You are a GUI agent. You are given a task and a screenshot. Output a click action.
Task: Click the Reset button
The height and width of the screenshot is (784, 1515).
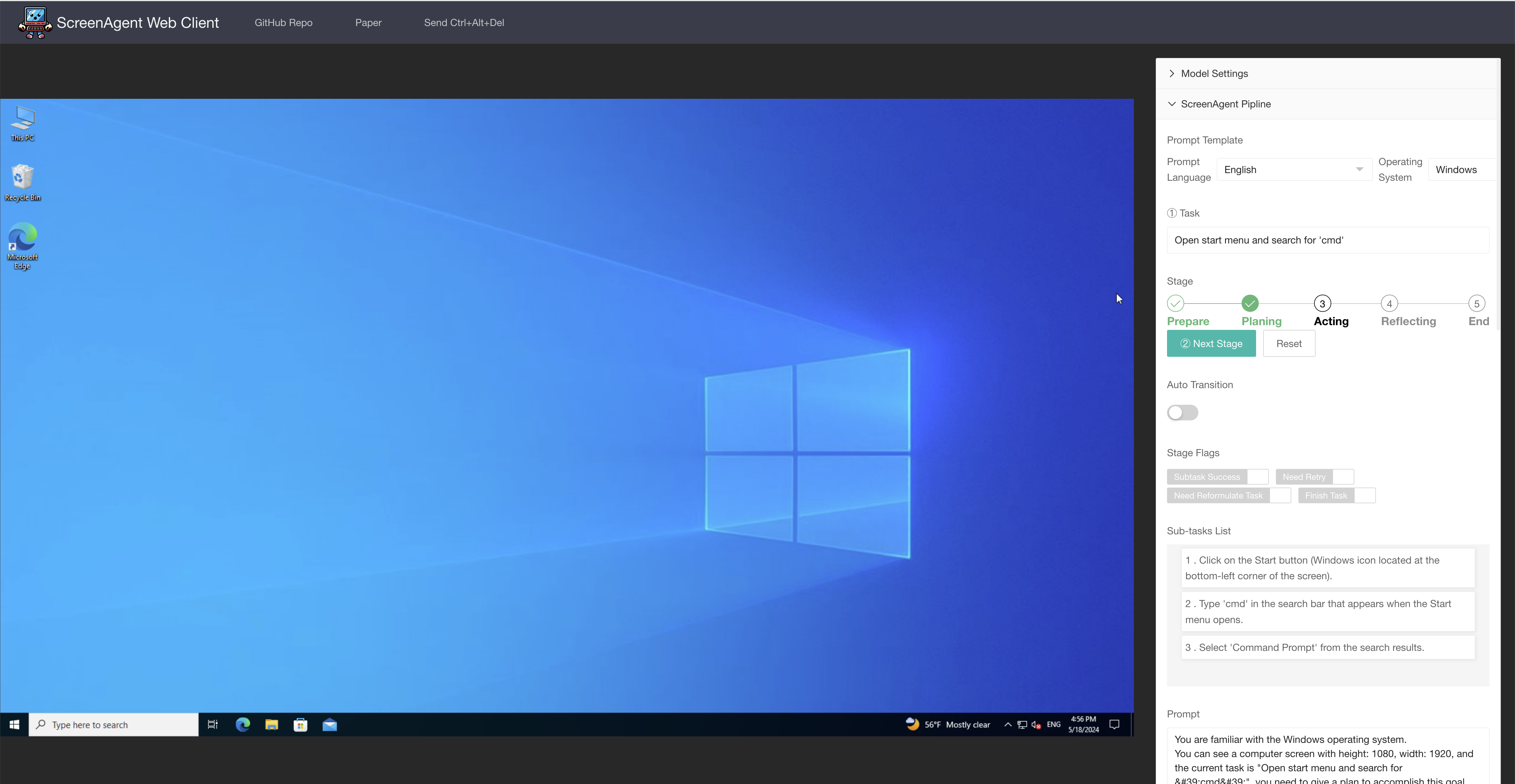[x=1289, y=343]
